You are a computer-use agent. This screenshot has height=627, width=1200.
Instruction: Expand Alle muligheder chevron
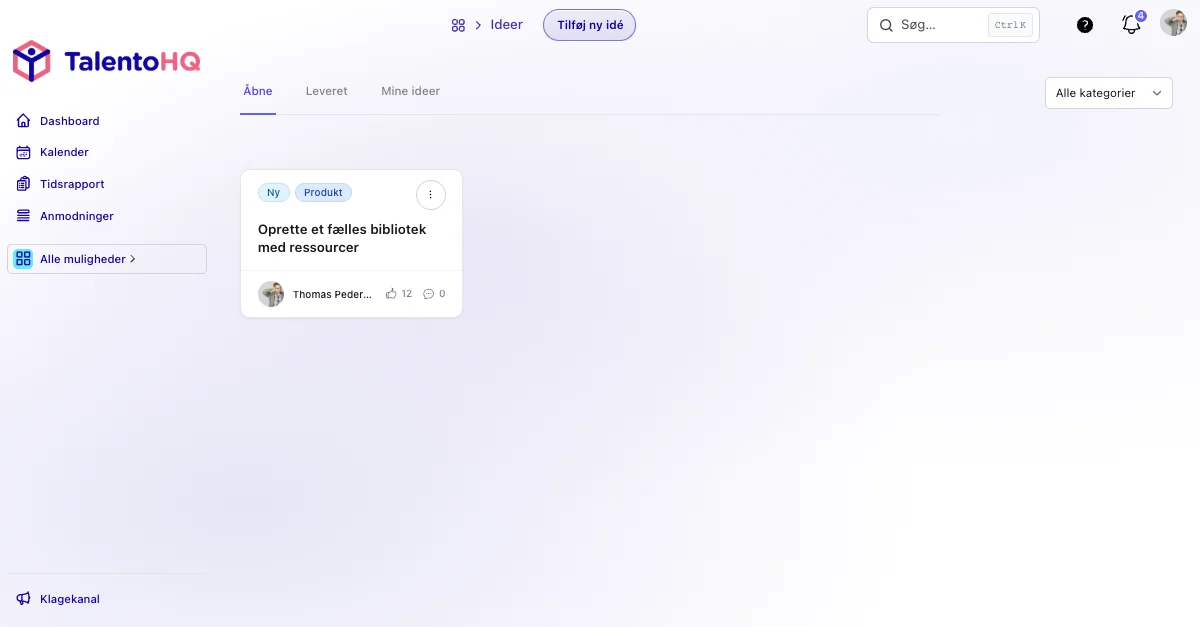(133, 259)
